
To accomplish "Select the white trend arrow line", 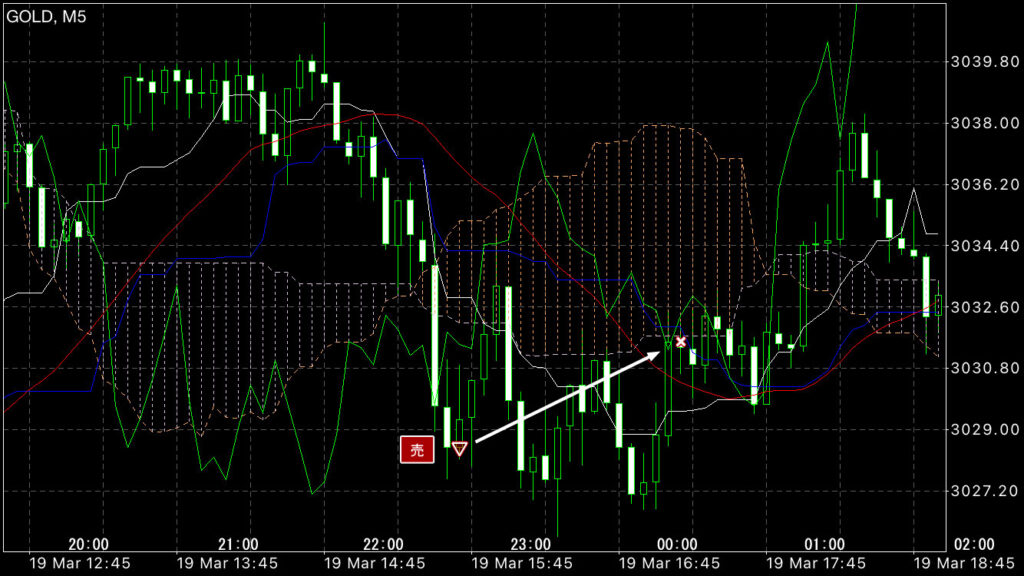I will (x=570, y=394).
